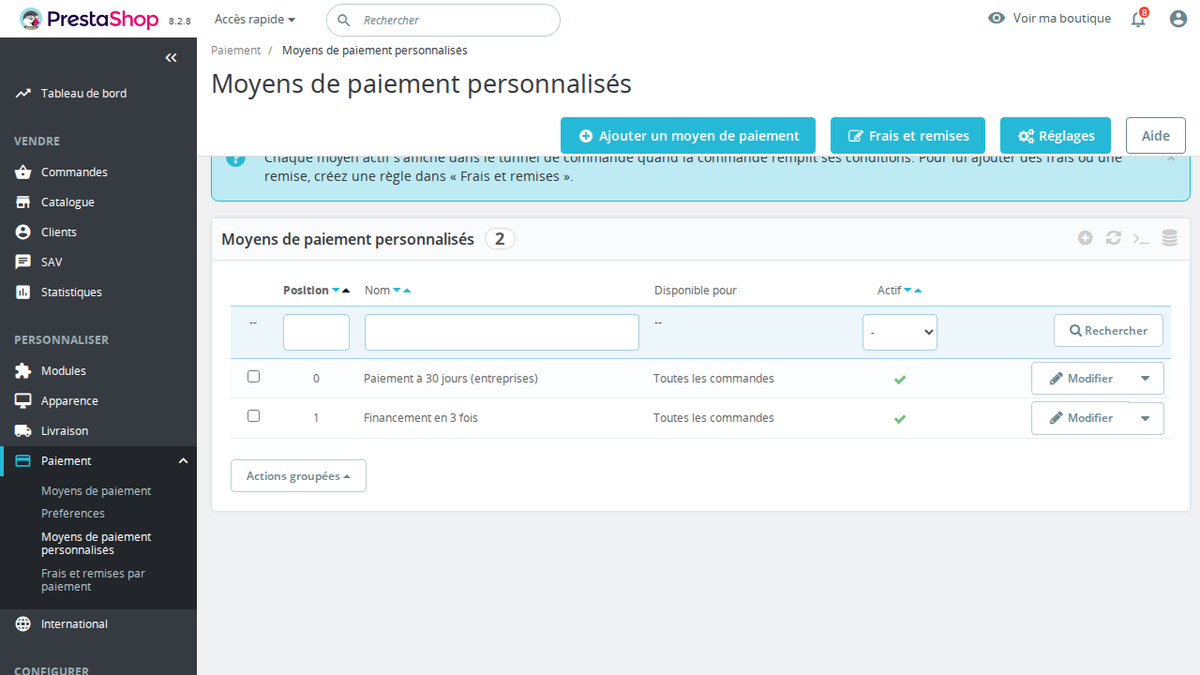The image size is (1200, 675).
Task: Click the 'Financement en 3 fois' name cell
Action: (421, 418)
